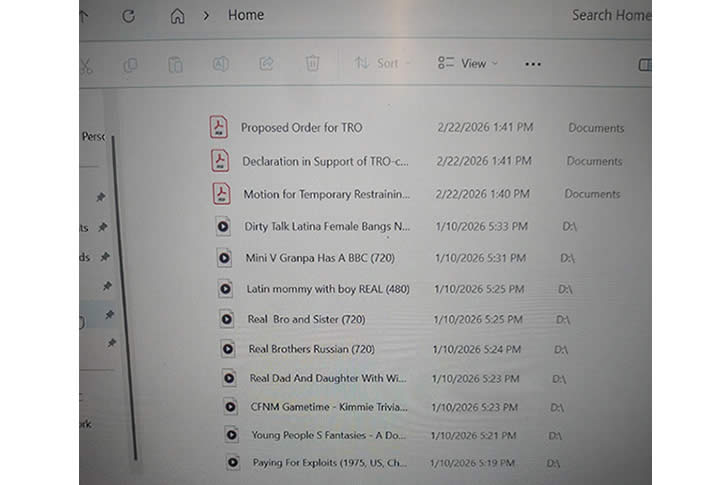This screenshot has height=485, width=728.
Task: Select the Home breadcrumb label
Action: (x=246, y=15)
